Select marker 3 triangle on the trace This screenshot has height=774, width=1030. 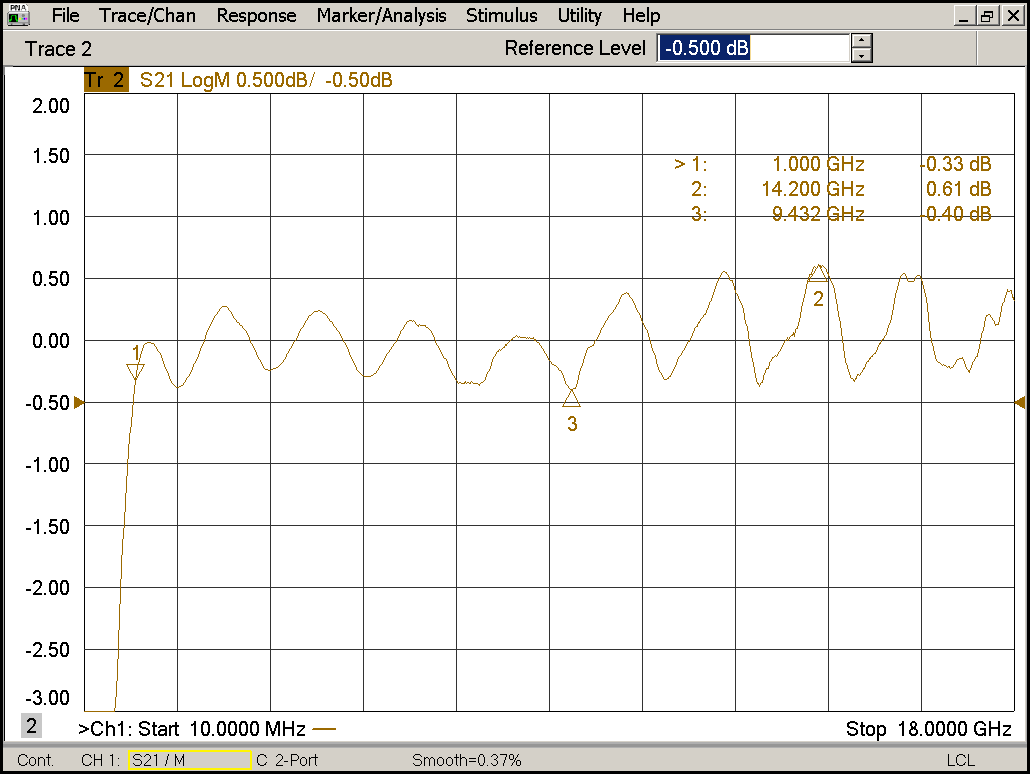[571, 398]
